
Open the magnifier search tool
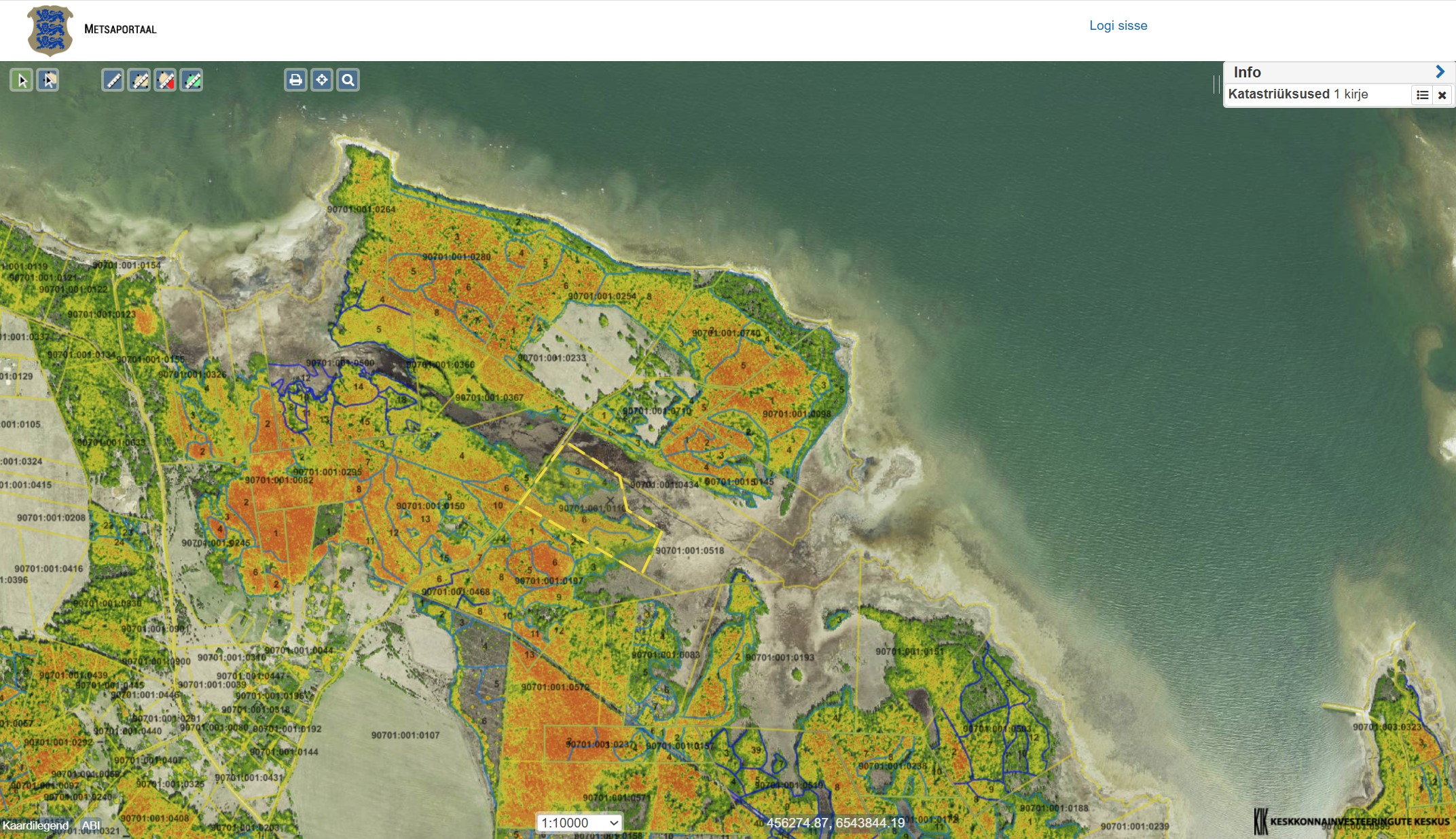pyautogui.click(x=348, y=80)
